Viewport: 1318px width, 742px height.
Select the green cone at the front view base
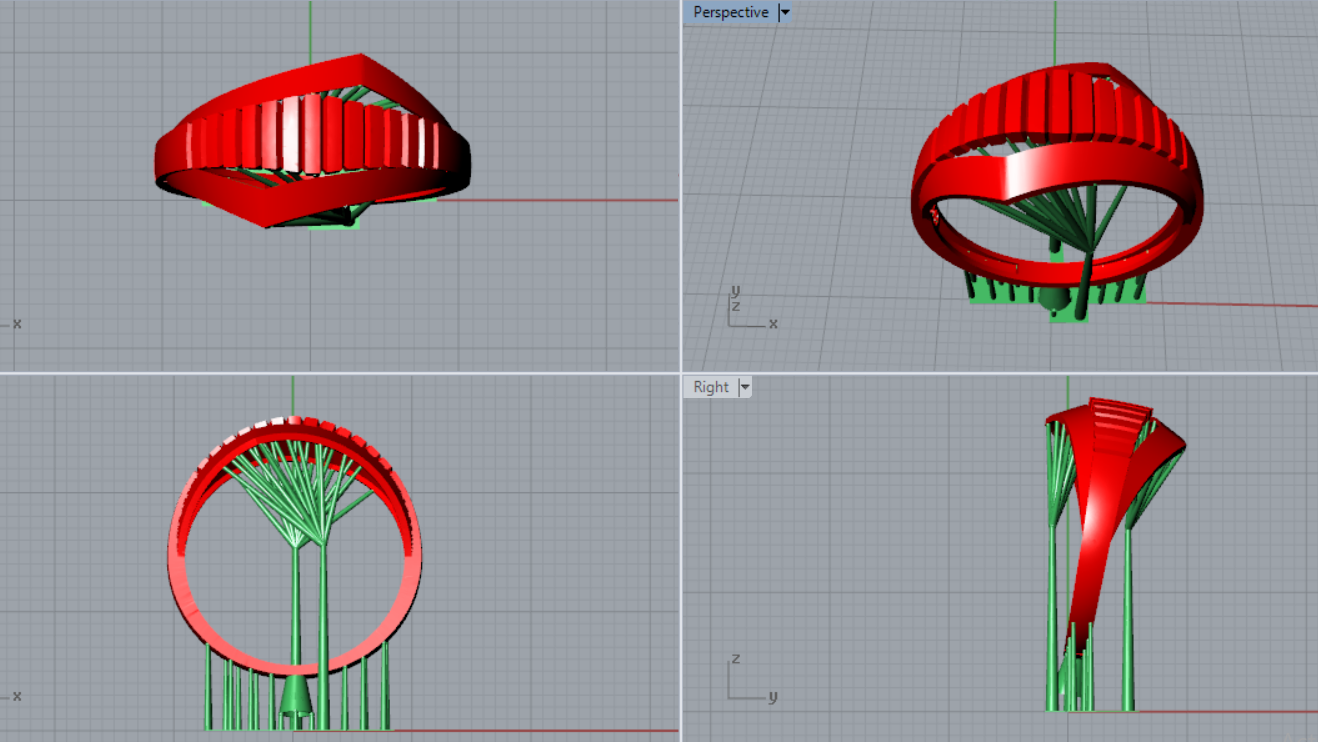point(295,694)
